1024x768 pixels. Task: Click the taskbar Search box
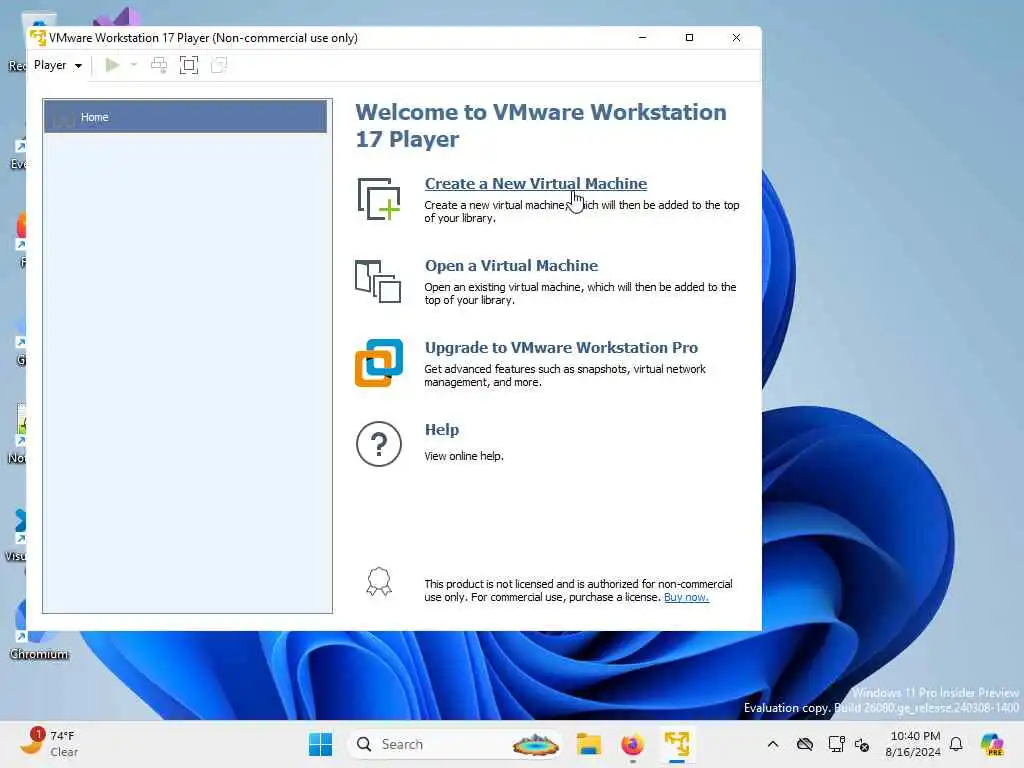455,744
